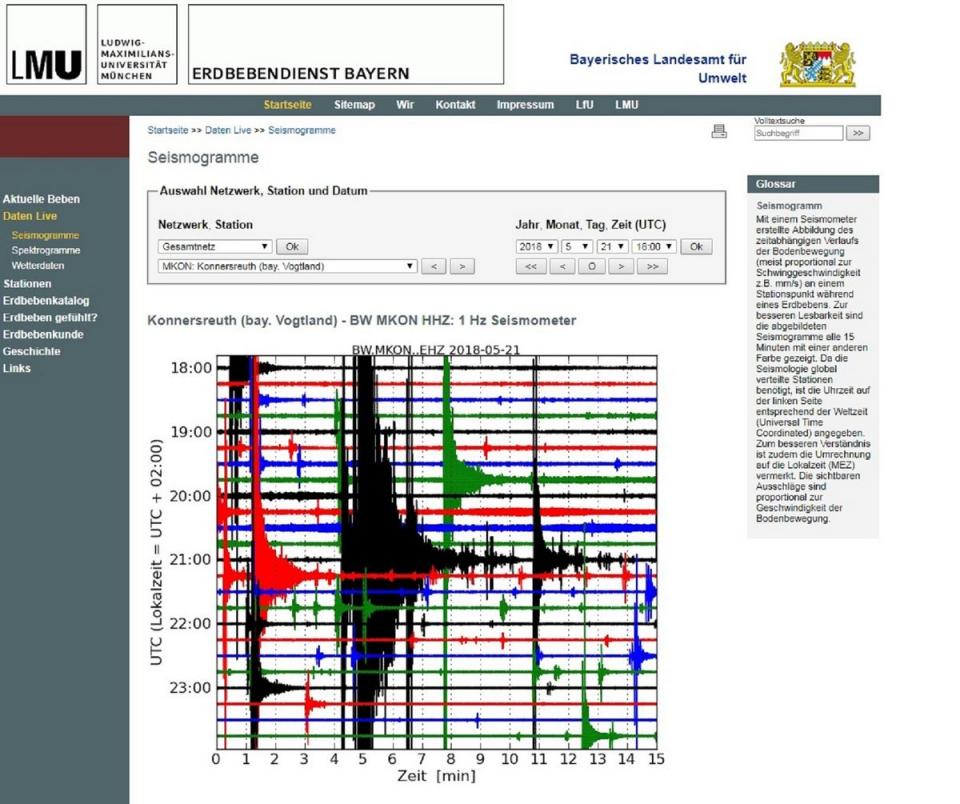Click the Konnersreuth station heading text
960x804 pixels.
pyautogui.click(x=362, y=320)
